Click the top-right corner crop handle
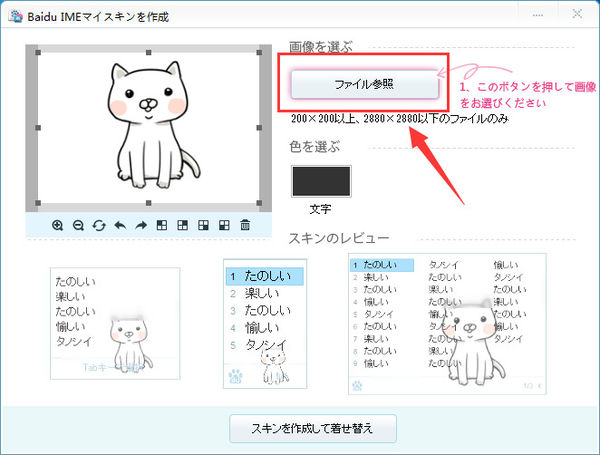Image resolution: width=600 pixels, height=455 pixels. click(x=259, y=52)
